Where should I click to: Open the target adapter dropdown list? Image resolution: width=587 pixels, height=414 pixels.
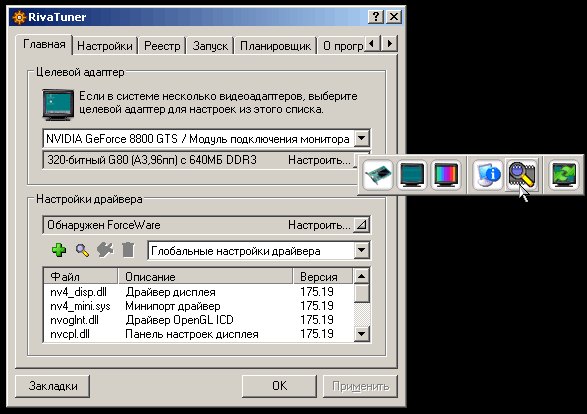pos(362,138)
